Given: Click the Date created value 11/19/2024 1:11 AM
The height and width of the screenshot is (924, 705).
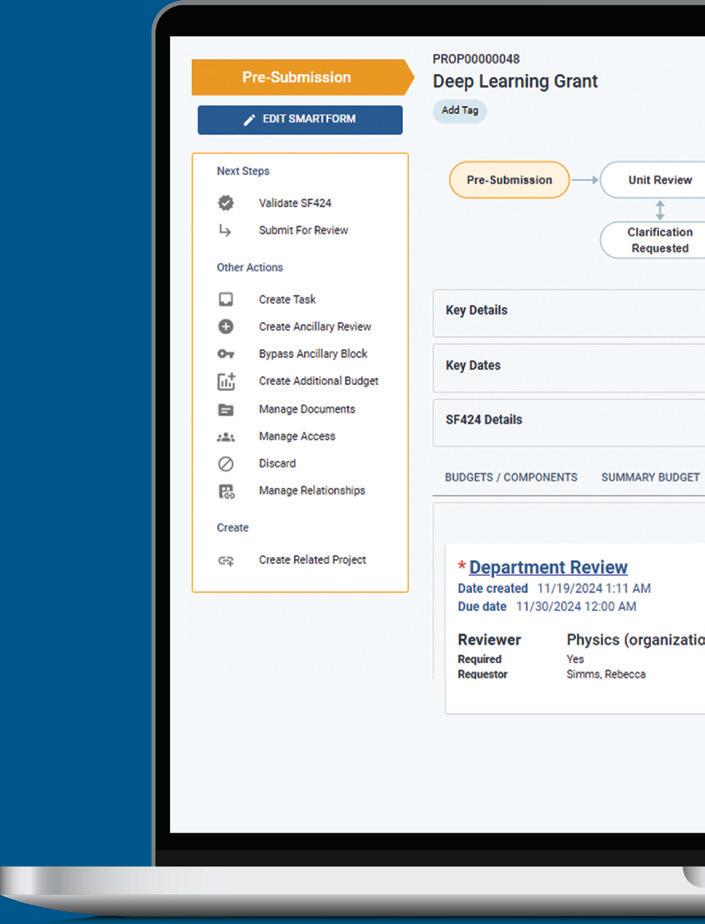Looking at the screenshot, I should [594, 588].
